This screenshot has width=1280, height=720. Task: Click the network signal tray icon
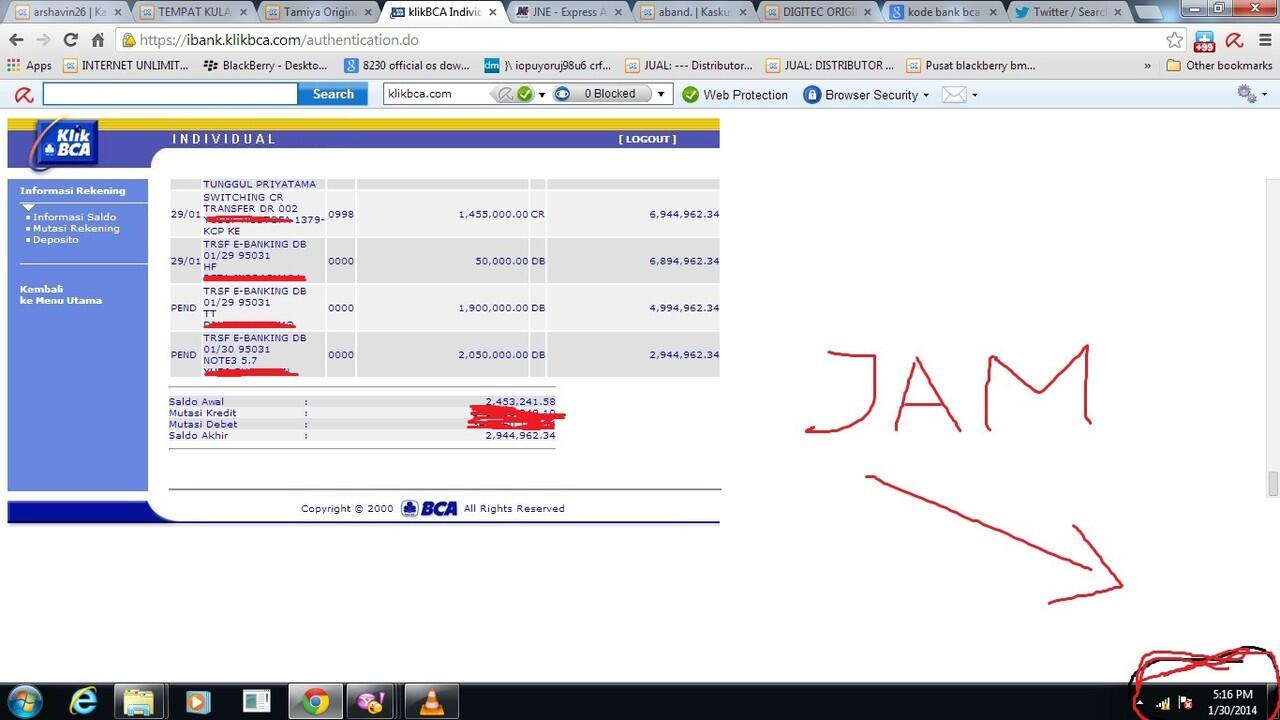1162,703
